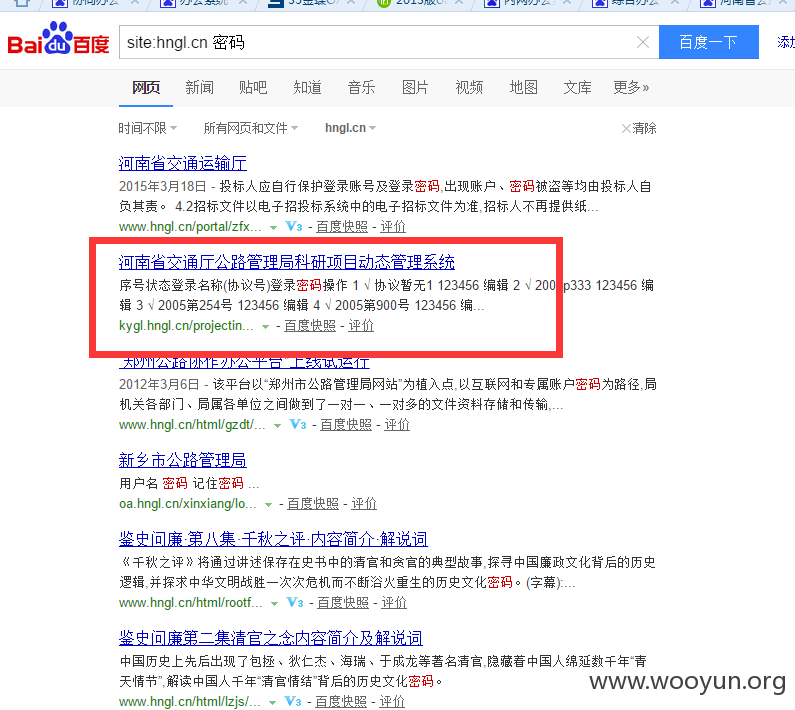The height and width of the screenshot is (710, 795).
Task: Open 百度快照 for oa.hngl.cn/xinxiang result
Action: [313, 504]
